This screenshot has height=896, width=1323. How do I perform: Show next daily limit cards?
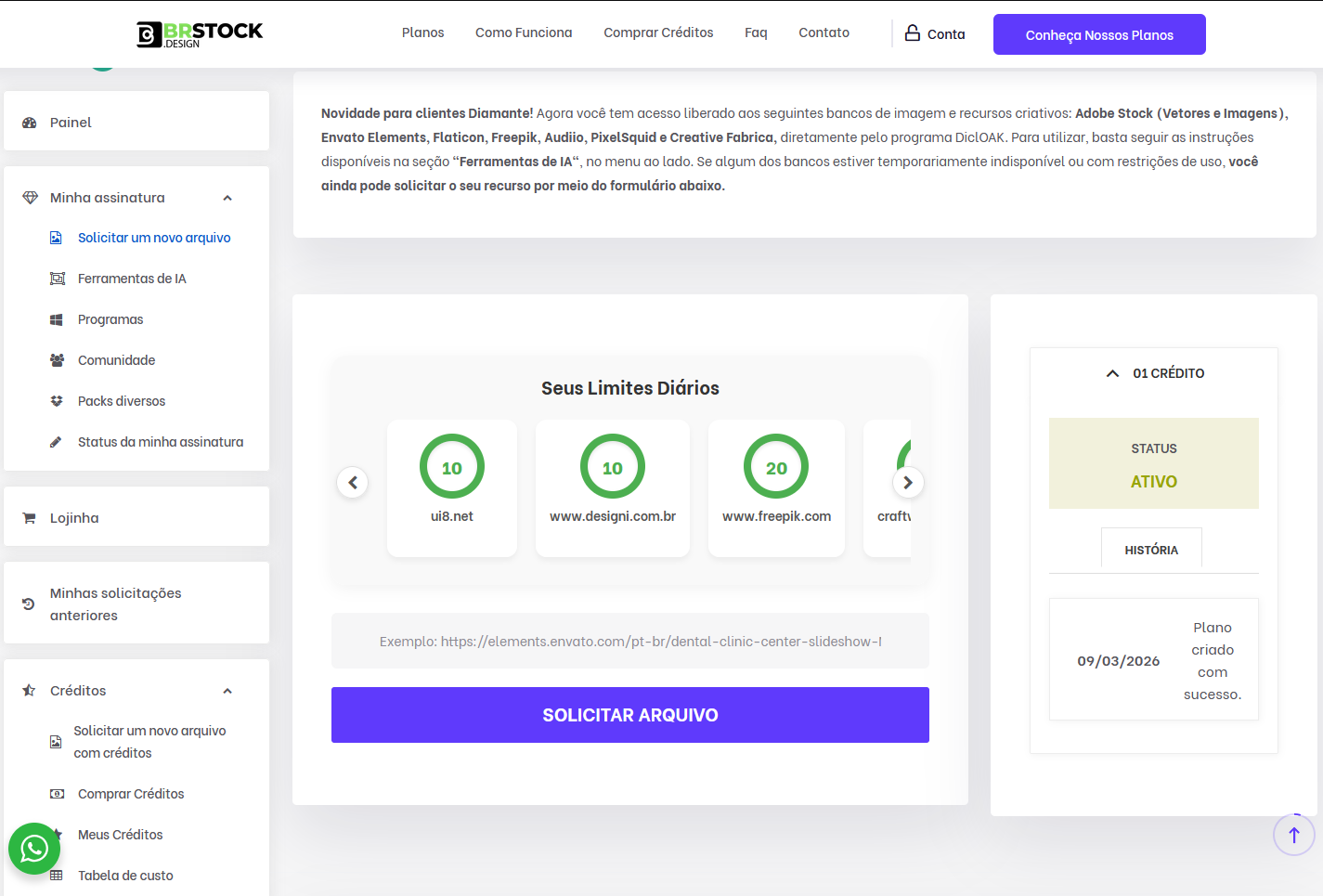(x=908, y=483)
